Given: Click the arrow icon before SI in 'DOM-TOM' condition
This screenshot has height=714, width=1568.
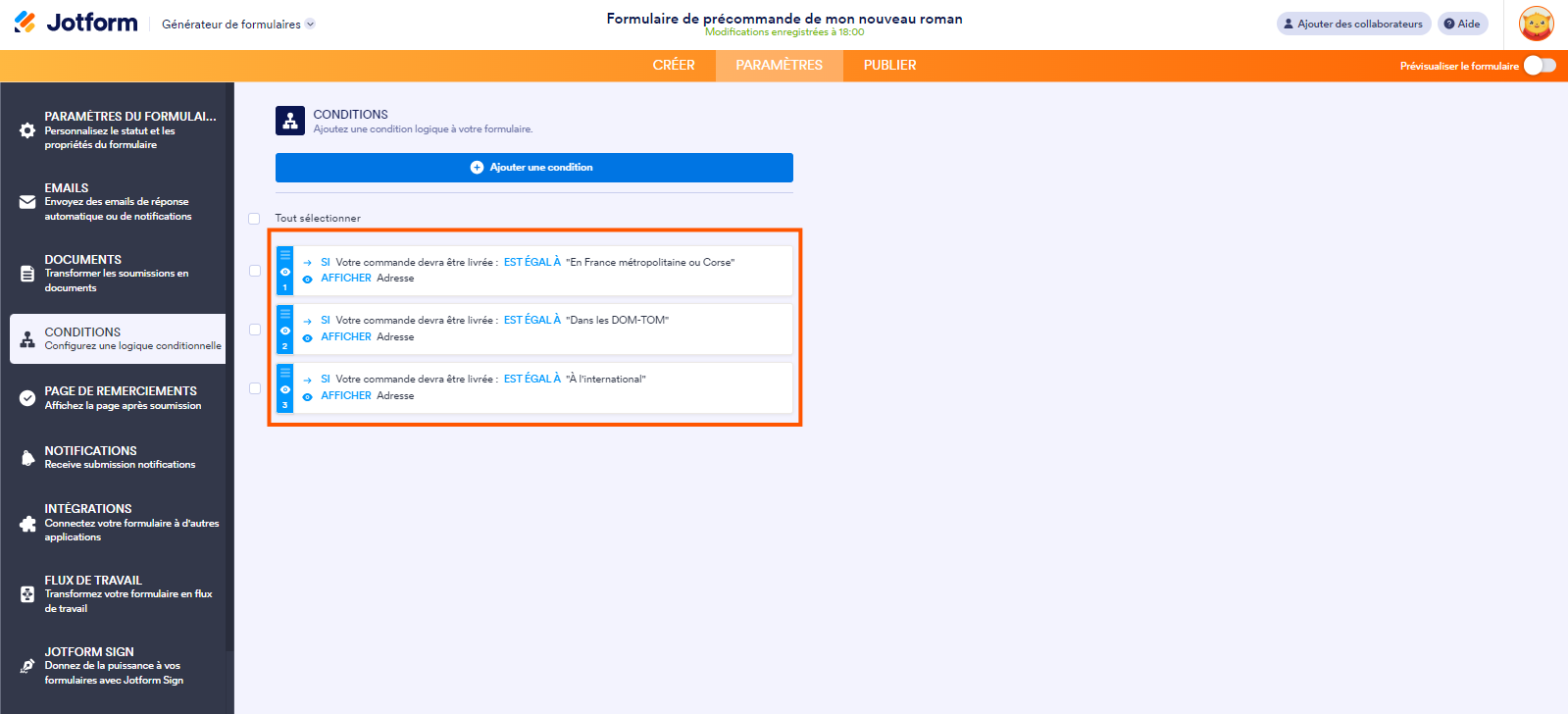Looking at the screenshot, I should pyautogui.click(x=307, y=321).
